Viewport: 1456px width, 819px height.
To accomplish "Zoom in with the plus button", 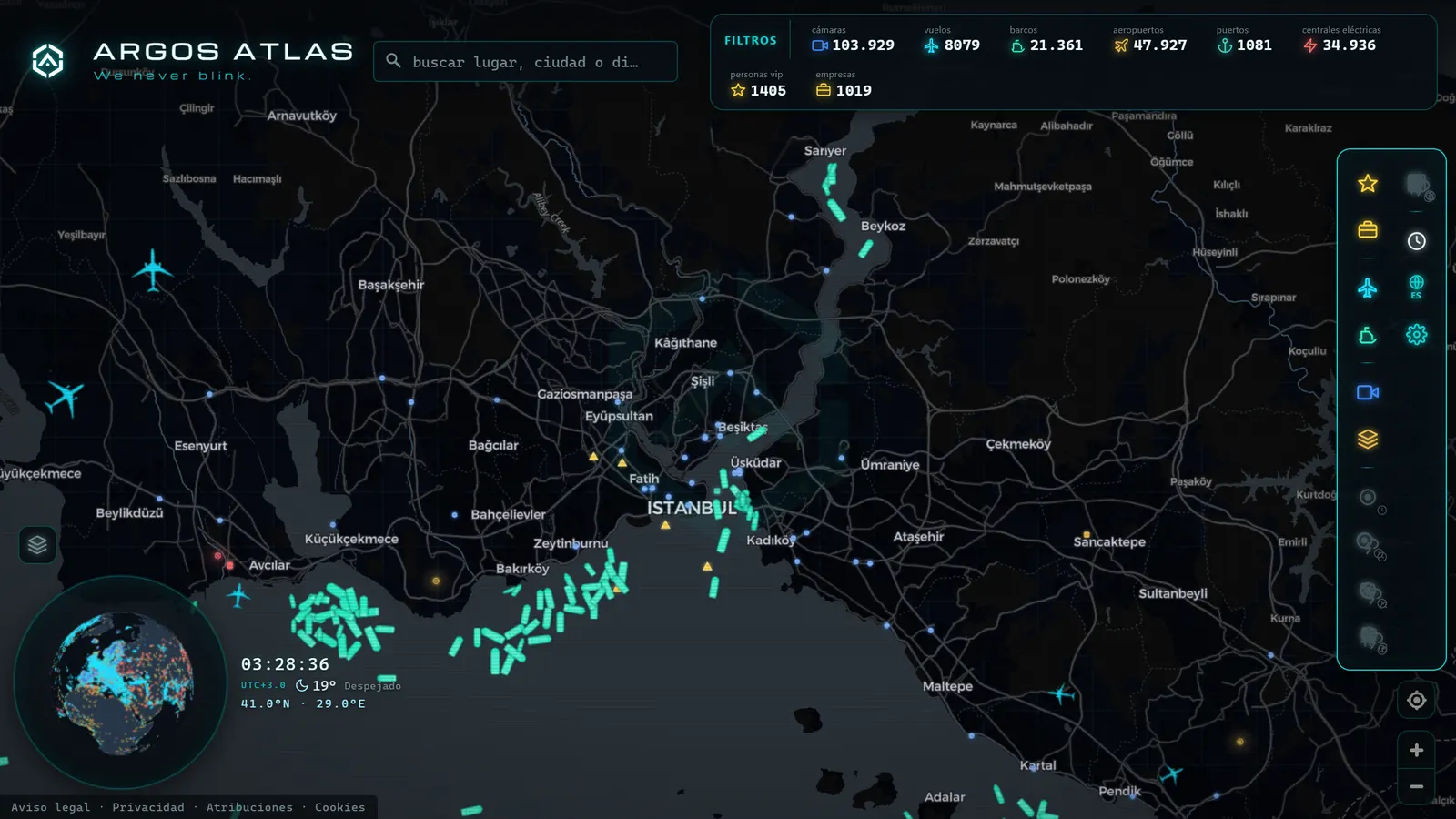I will click(1416, 750).
